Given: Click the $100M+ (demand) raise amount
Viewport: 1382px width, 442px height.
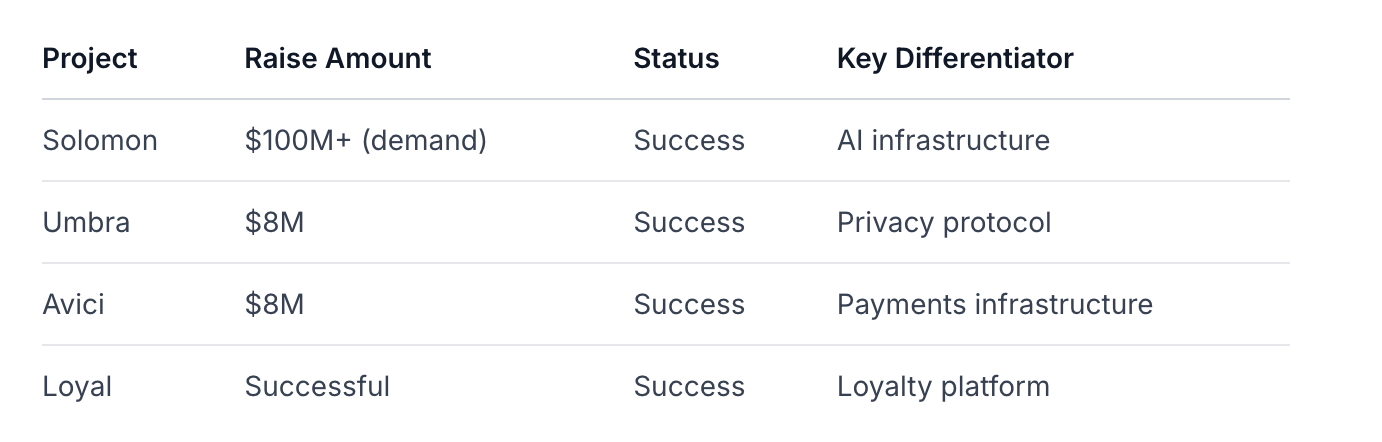Looking at the screenshot, I should [x=366, y=141].
